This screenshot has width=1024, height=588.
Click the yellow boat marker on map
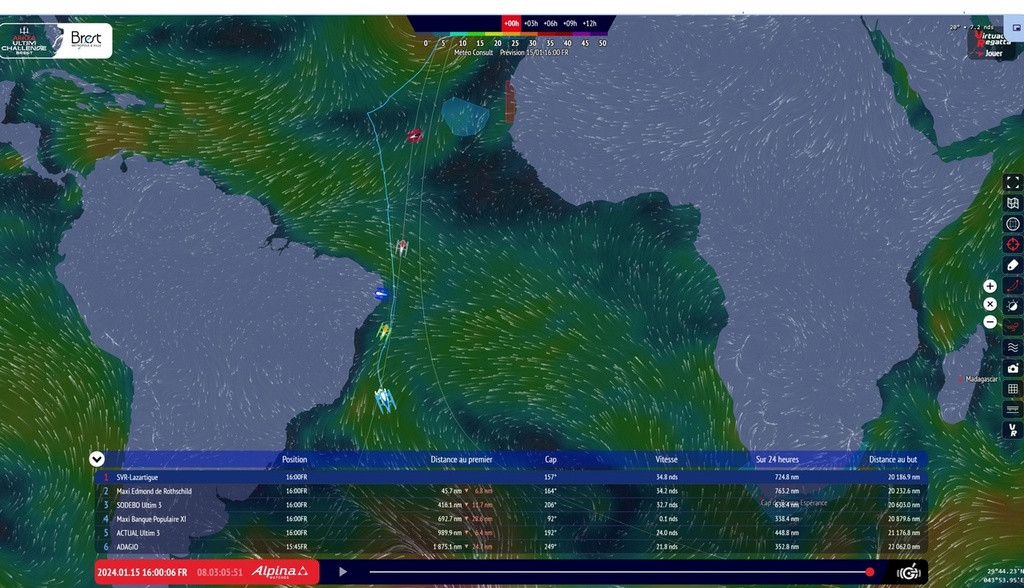[384, 331]
